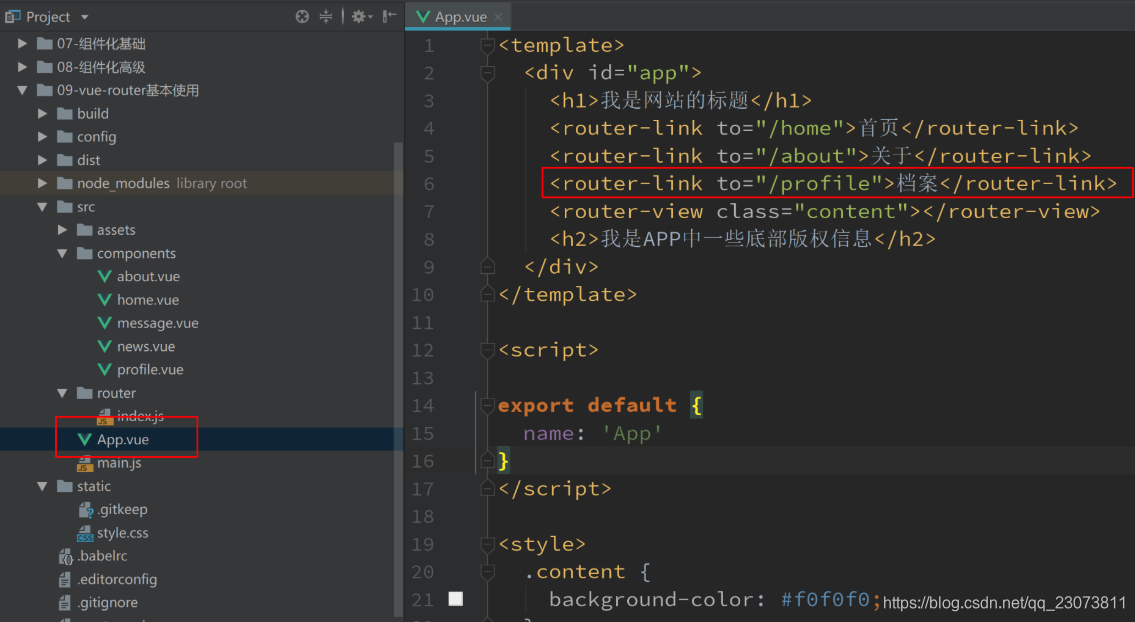Click the scroll-from-source target icon
This screenshot has width=1135, height=622.
tap(302, 16)
